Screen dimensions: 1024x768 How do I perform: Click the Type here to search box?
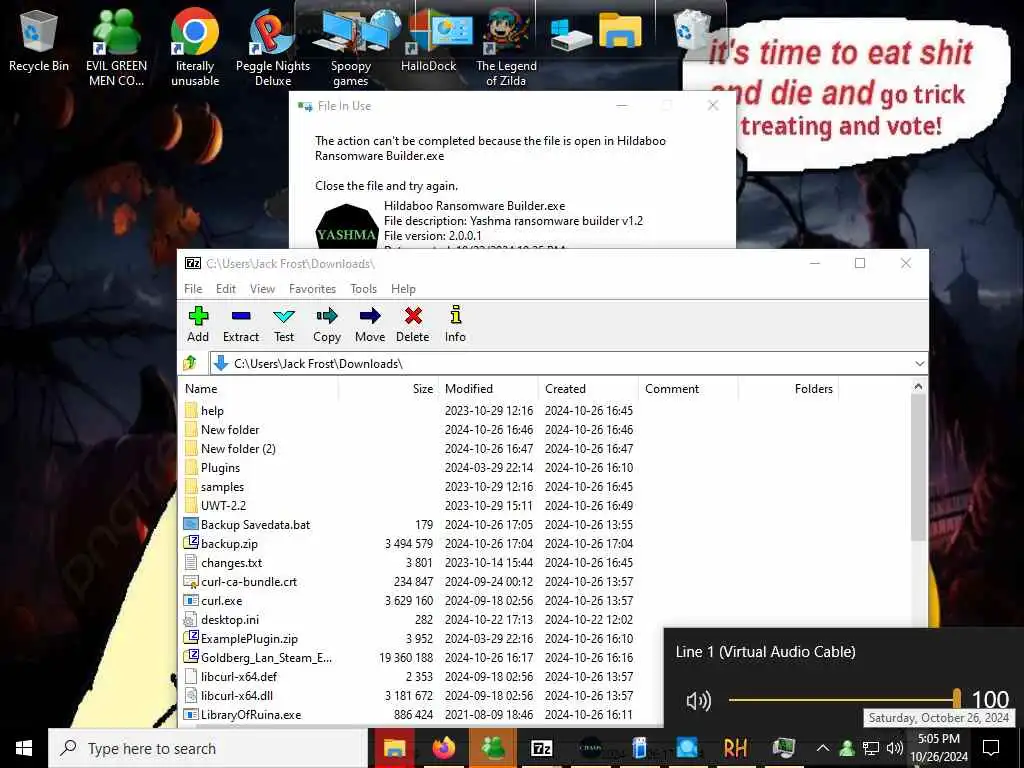point(208,748)
